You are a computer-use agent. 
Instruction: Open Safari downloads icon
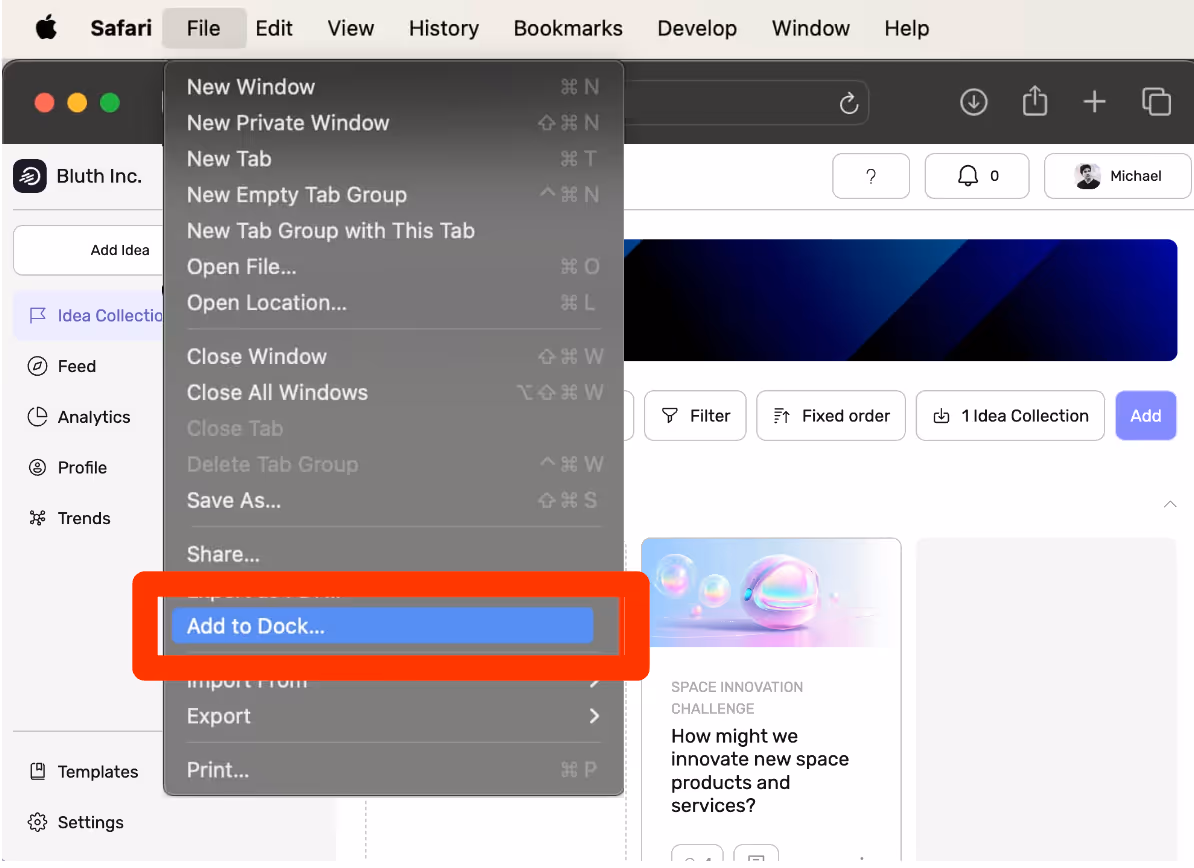973,102
